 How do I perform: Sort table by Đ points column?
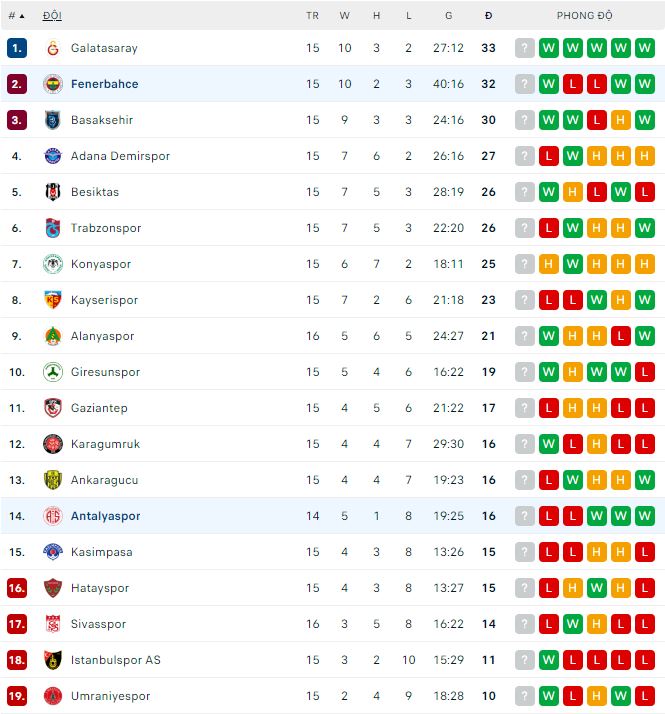pos(488,16)
